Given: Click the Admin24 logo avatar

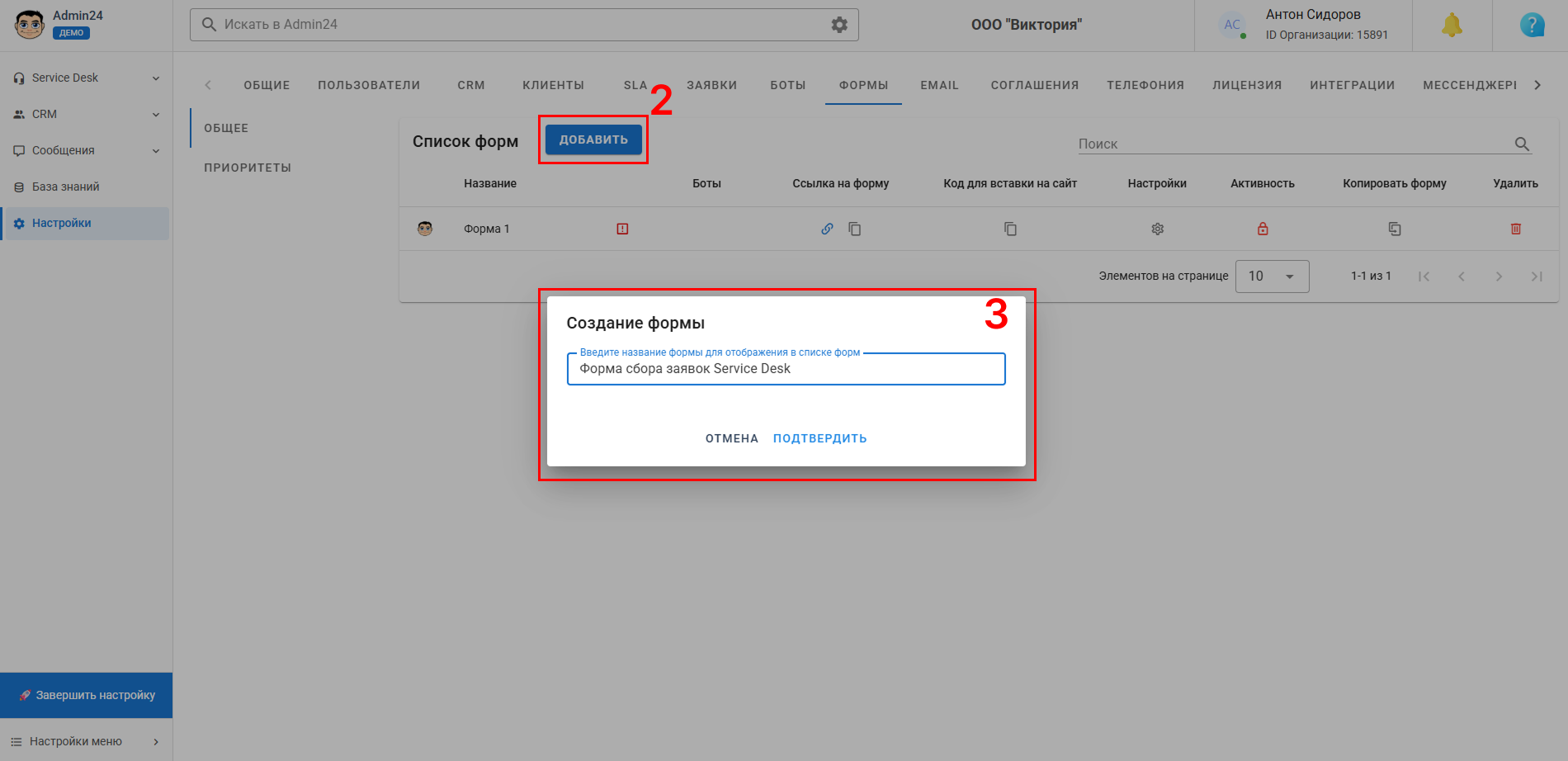Looking at the screenshot, I should (30, 25).
